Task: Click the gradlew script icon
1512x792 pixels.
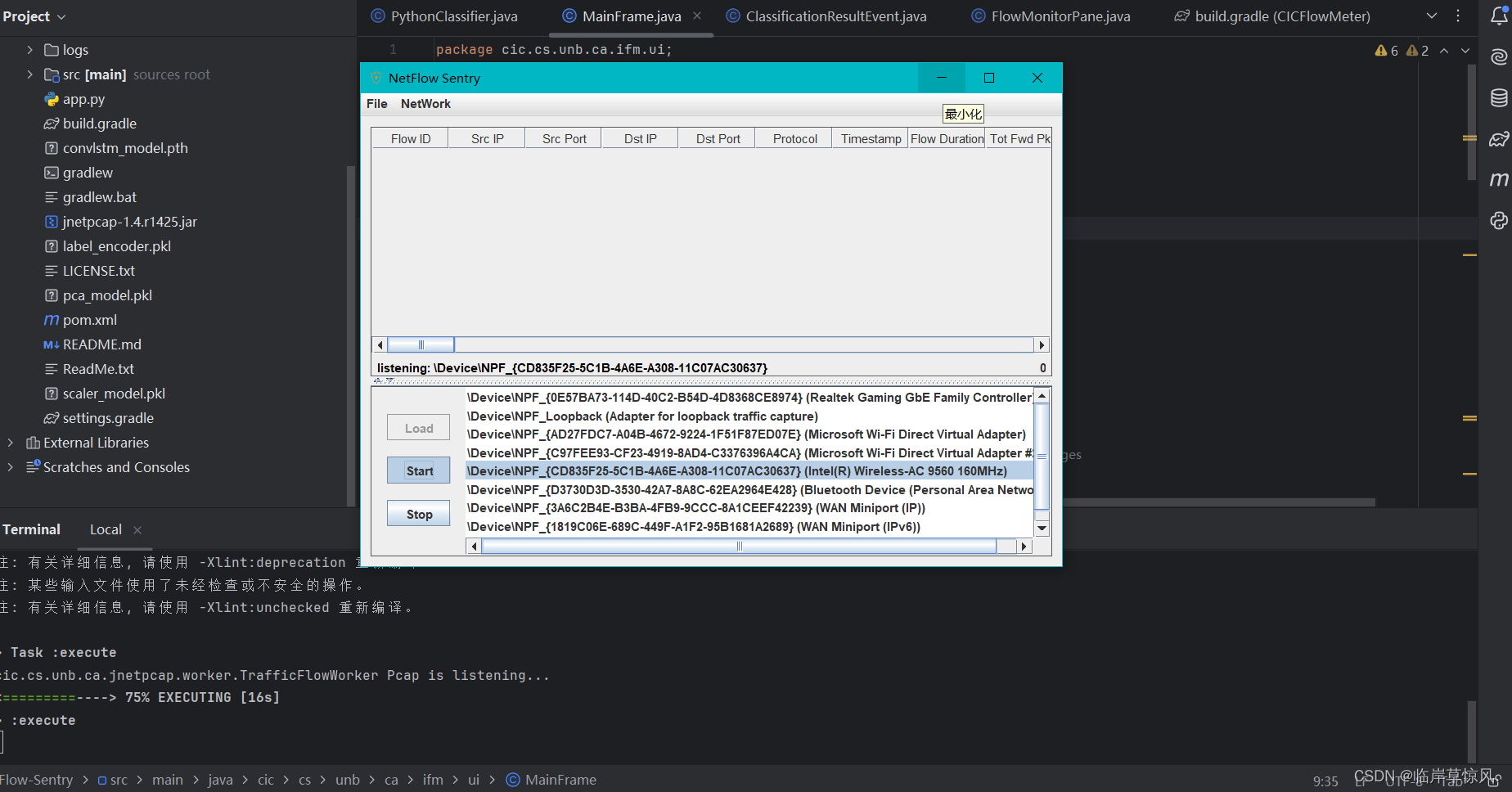Action: coord(52,173)
